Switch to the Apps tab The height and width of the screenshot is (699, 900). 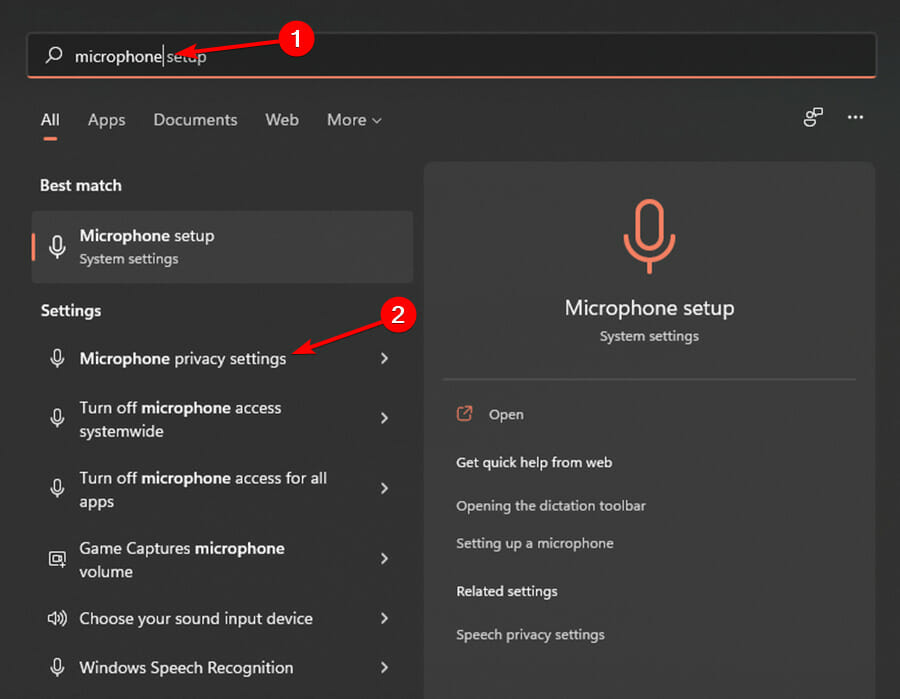click(106, 120)
